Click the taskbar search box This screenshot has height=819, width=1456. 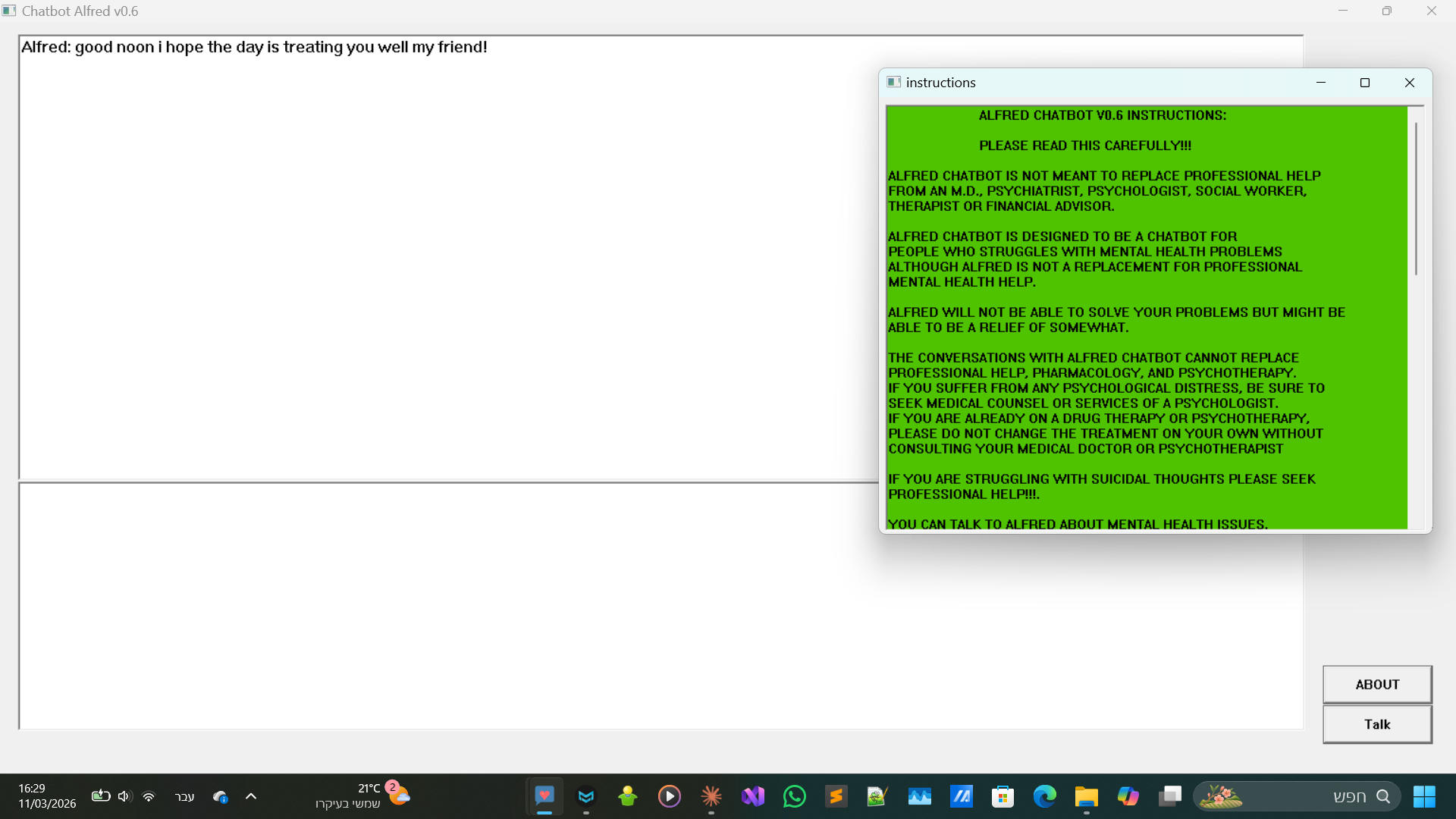point(1297,796)
